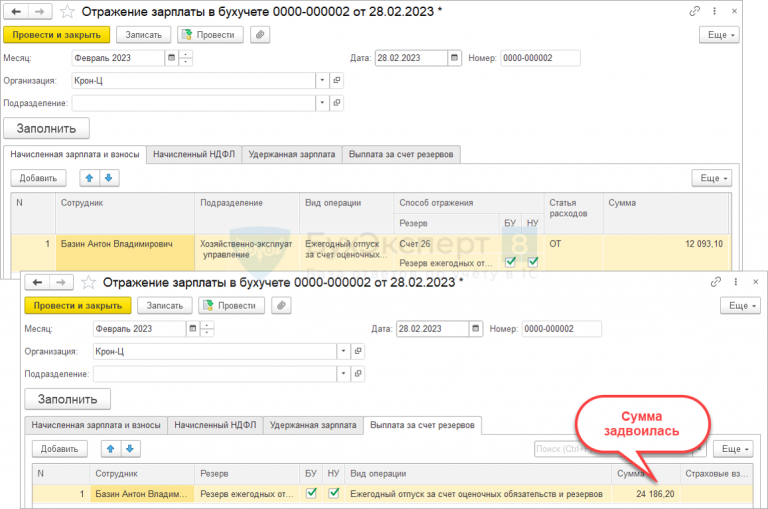This screenshot has width=768, height=509.
Task: Click the paperclip attachments icon in upper window
Action: point(261,34)
